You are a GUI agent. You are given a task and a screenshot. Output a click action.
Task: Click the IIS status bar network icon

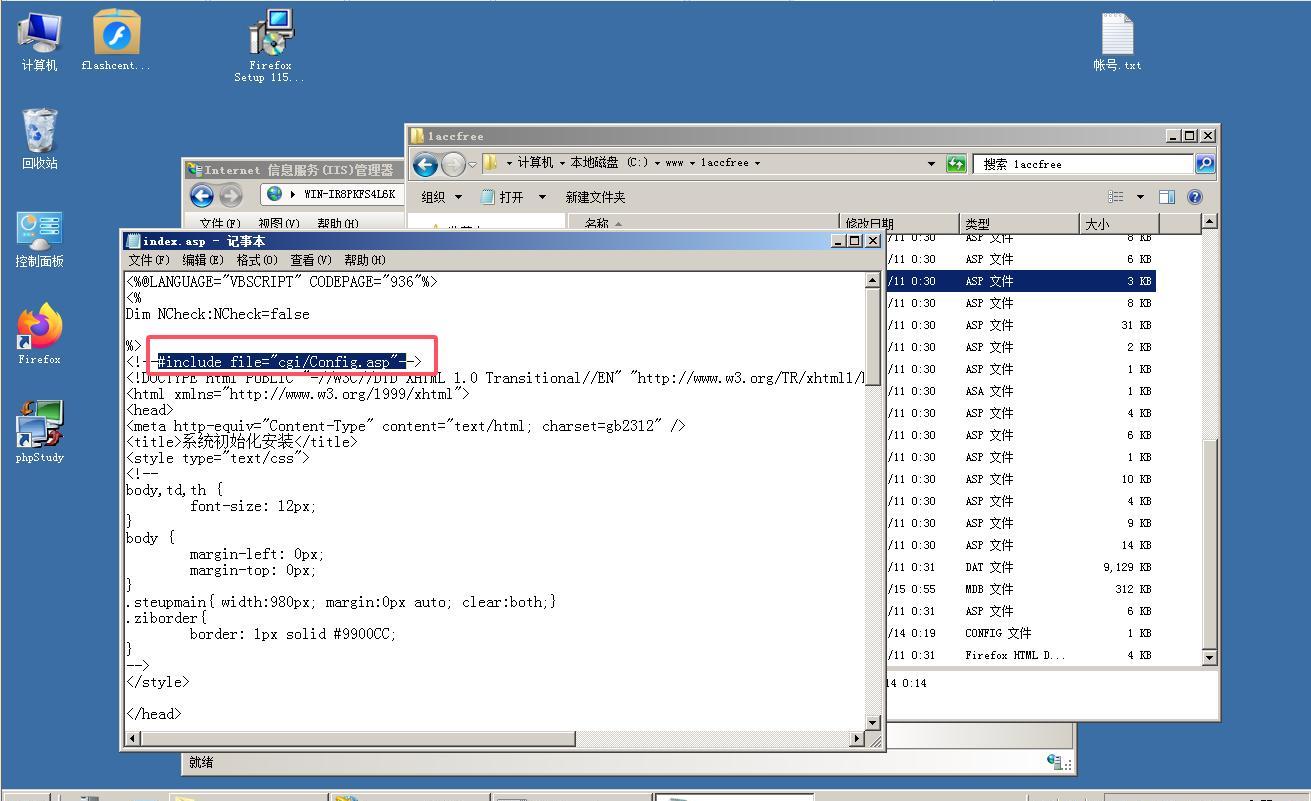point(1056,762)
